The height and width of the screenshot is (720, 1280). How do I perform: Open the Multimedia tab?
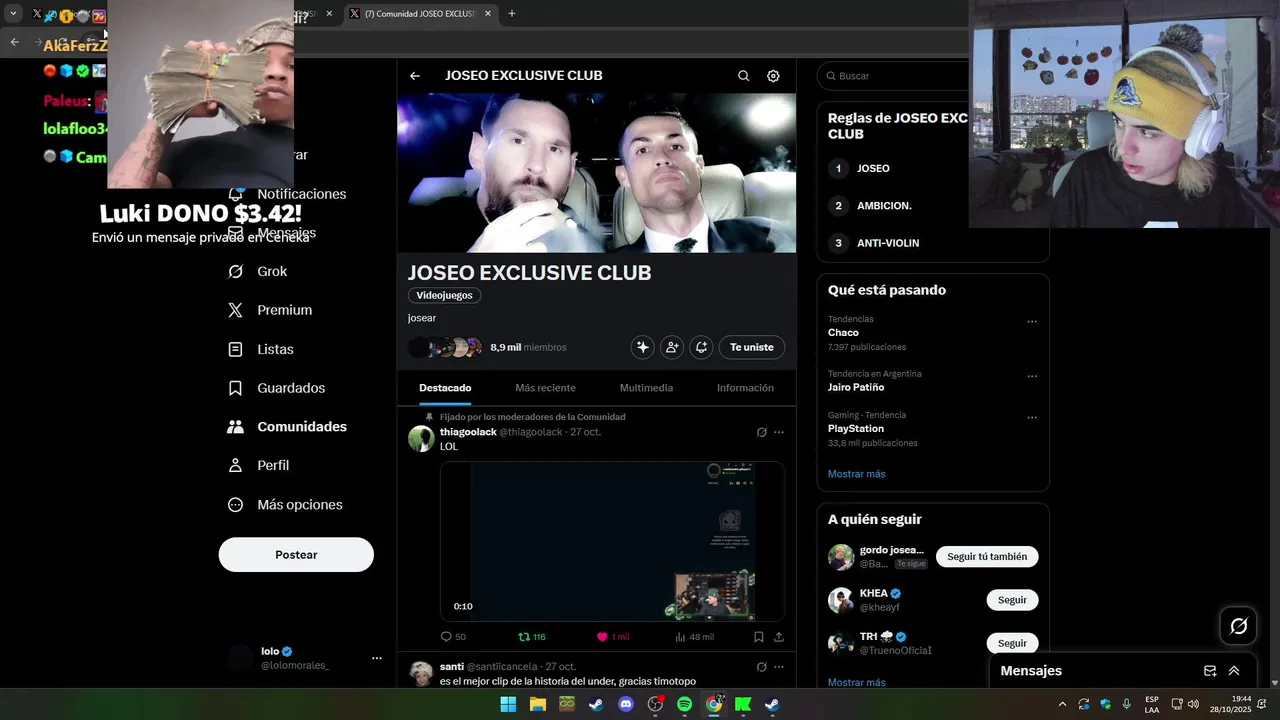pyautogui.click(x=646, y=388)
